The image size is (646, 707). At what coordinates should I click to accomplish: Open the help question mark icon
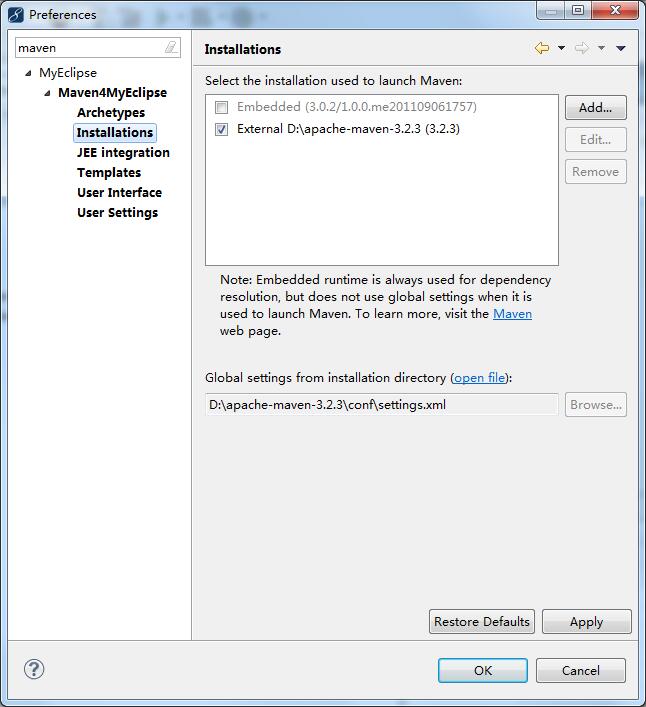[x=34, y=669]
